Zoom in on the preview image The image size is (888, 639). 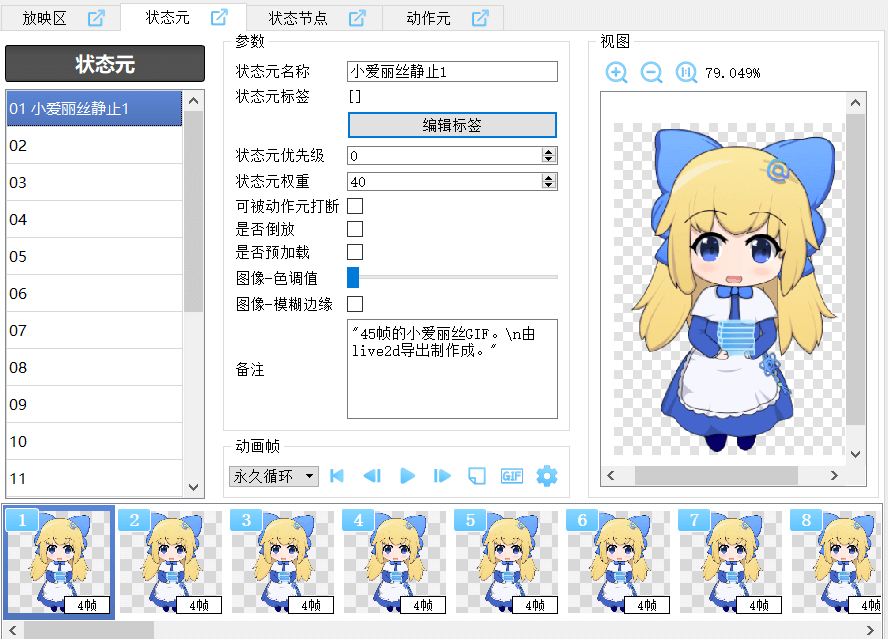tap(617, 73)
